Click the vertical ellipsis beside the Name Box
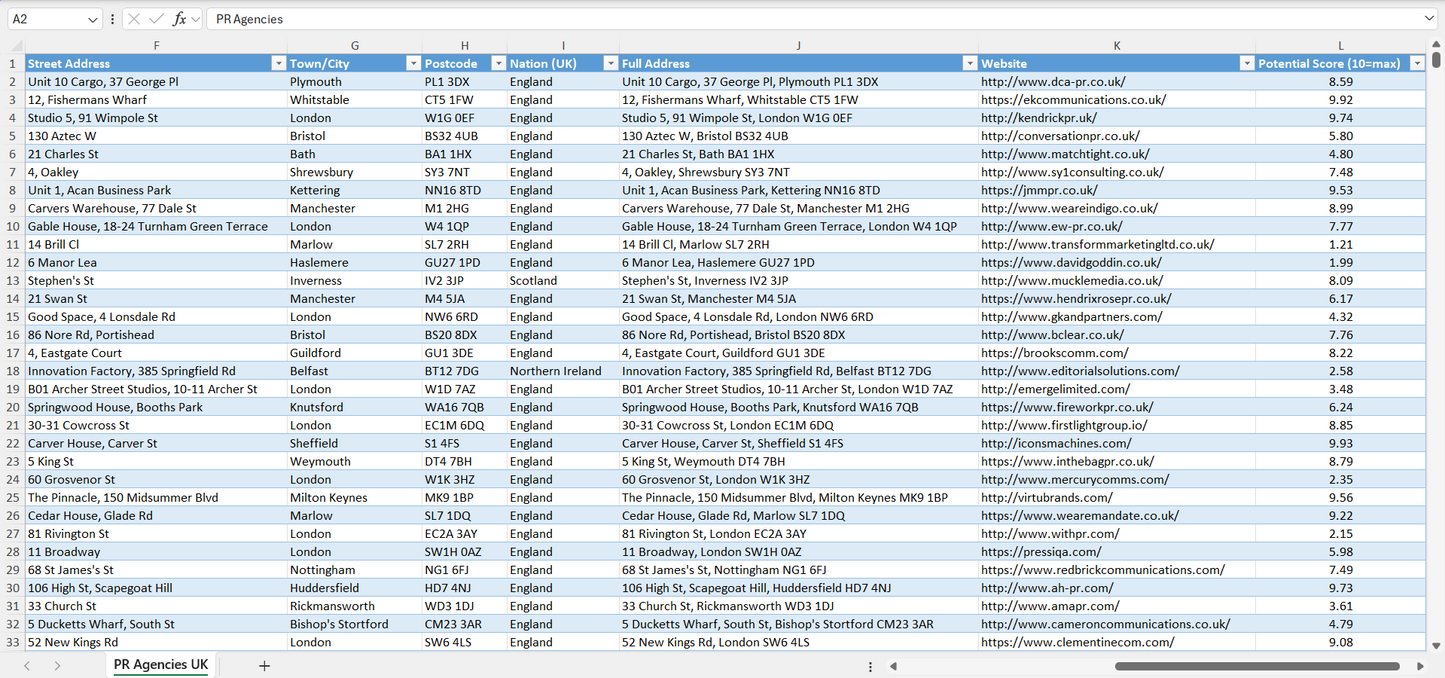 (x=112, y=18)
